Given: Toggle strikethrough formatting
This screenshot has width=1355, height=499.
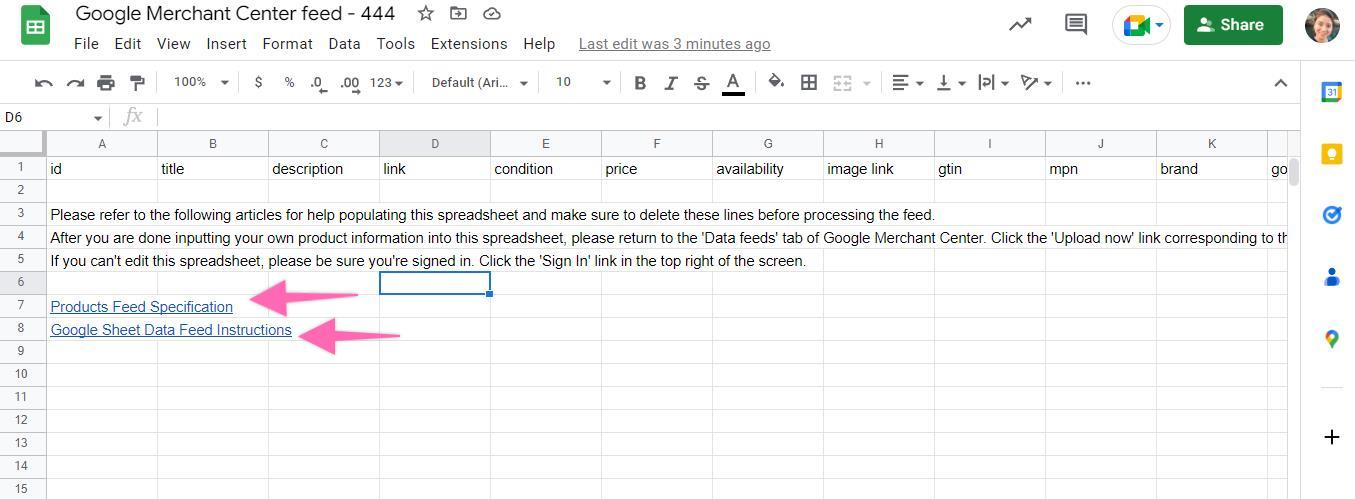Looking at the screenshot, I should point(701,83).
